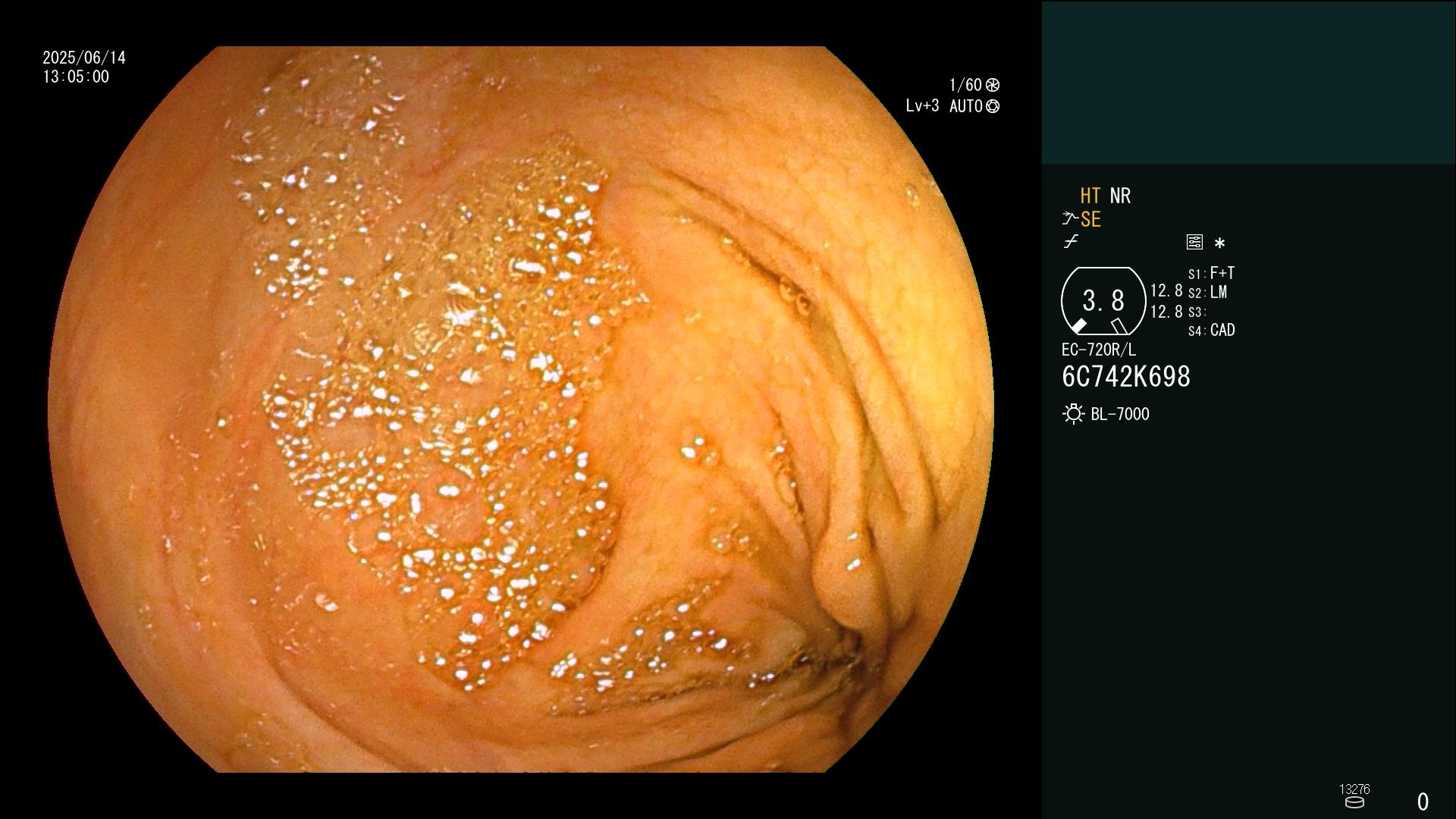Click the 1/60 shutter speed value
This screenshot has width=1456, height=819.
965,85
